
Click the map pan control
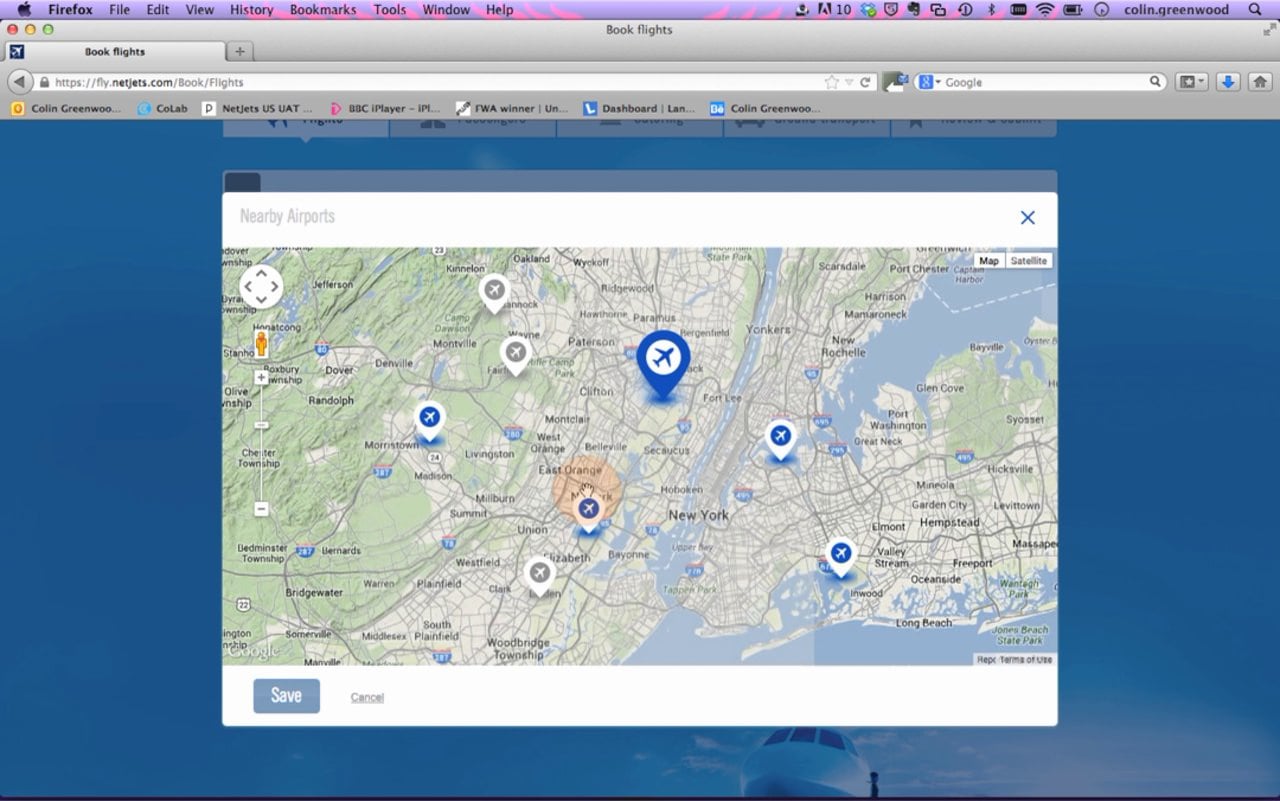point(261,287)
